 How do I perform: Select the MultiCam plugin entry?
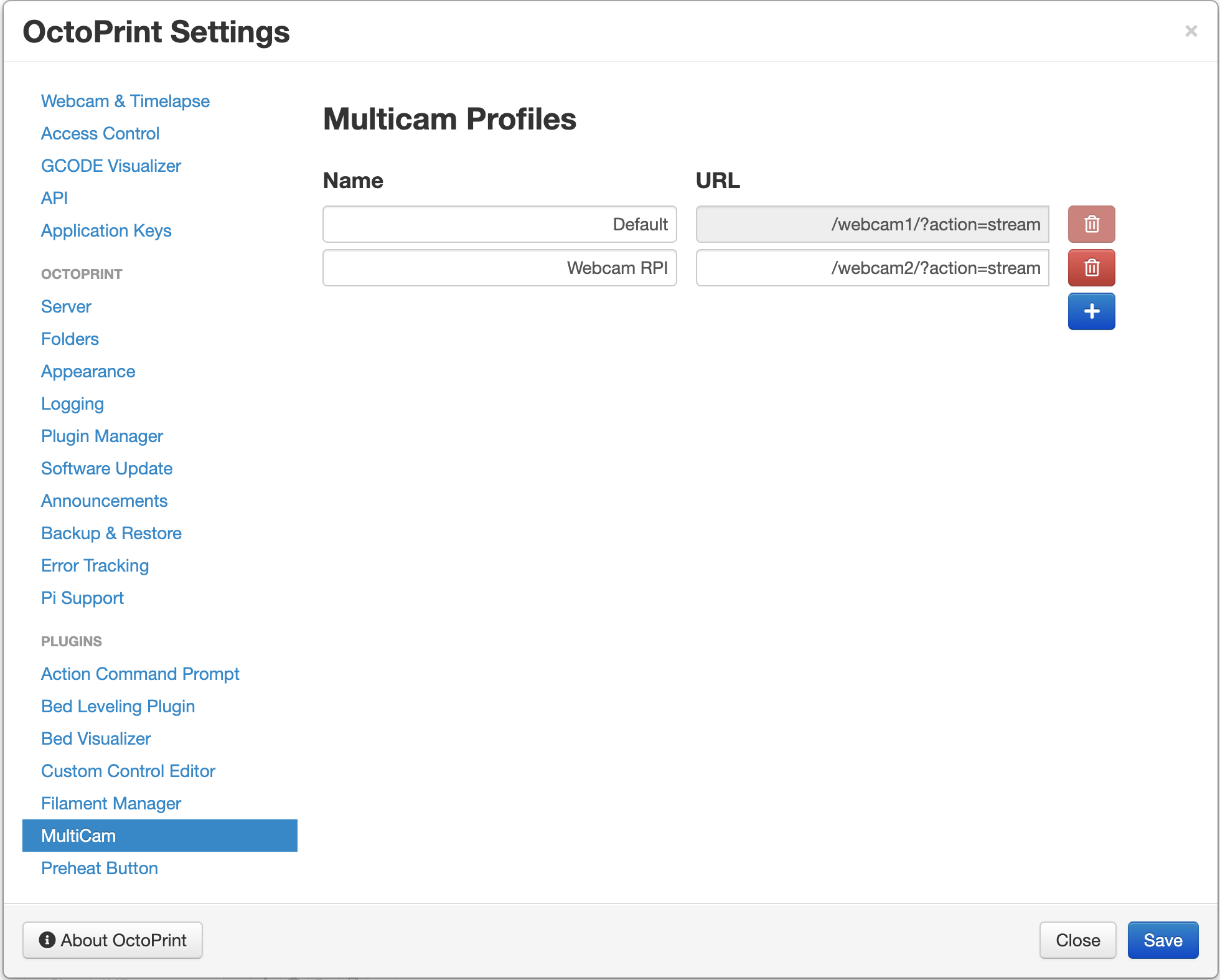coord(160,836)
